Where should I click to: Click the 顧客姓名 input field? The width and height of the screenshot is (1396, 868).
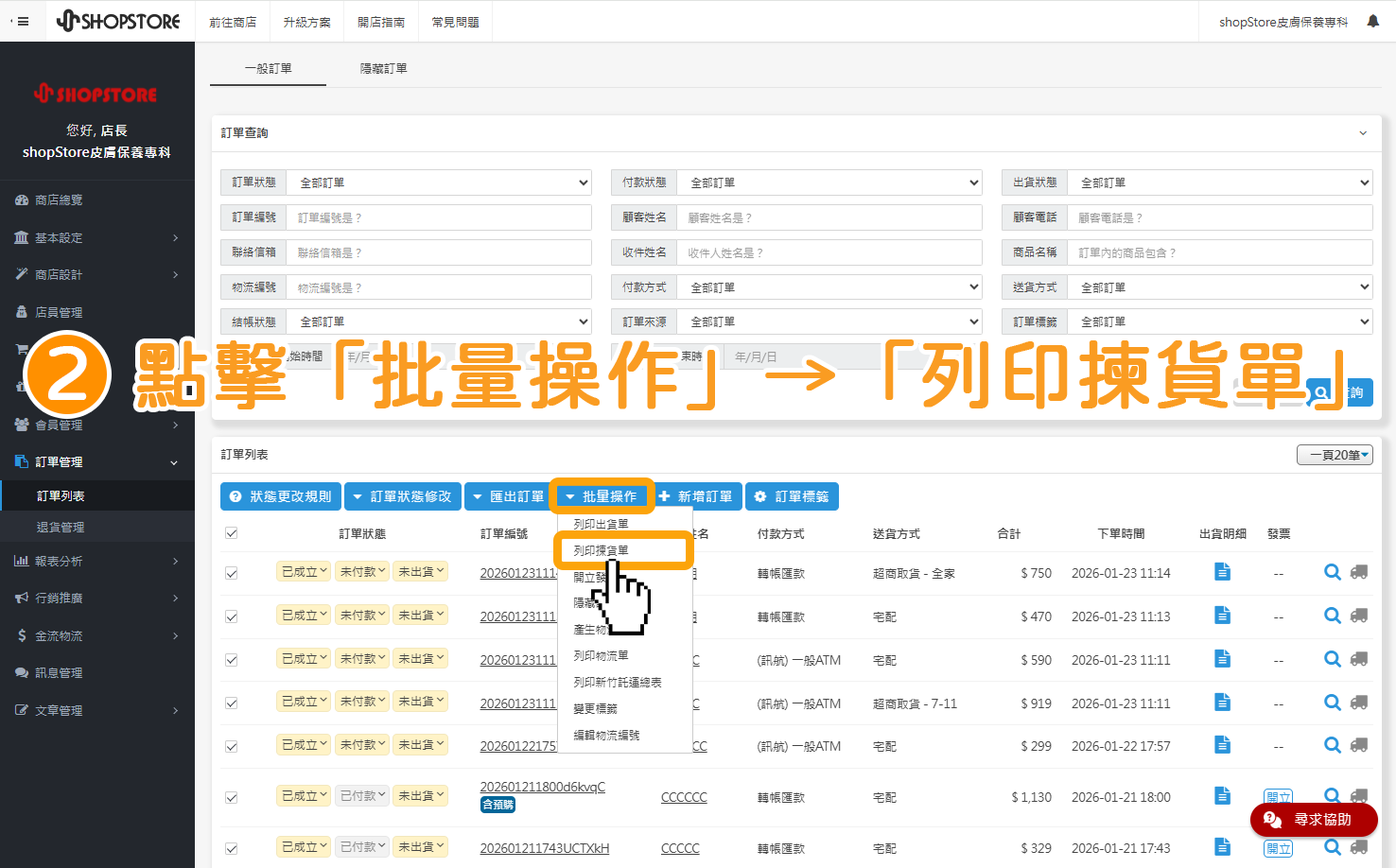tap(829, 217)
